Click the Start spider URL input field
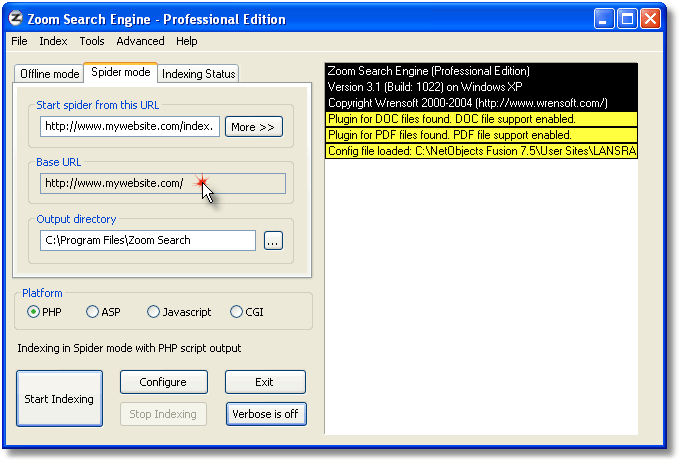The height and width of the screenshot is (463, 681). [x=130, y=126]
